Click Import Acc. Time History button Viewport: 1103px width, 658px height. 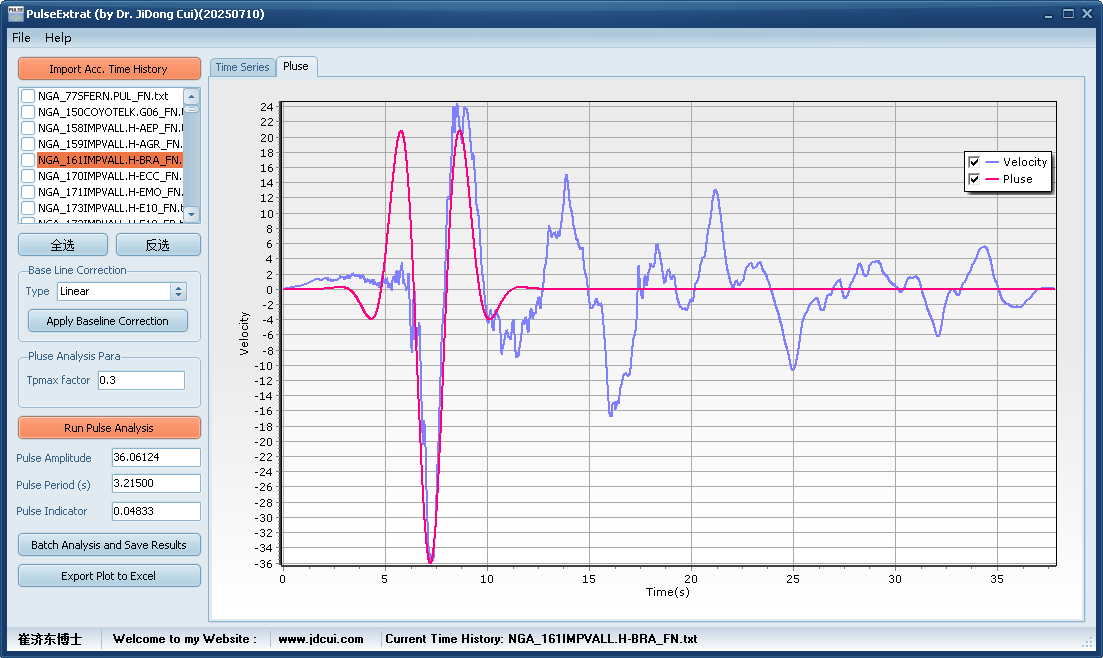pyautogui.click(x=109, y=69)
